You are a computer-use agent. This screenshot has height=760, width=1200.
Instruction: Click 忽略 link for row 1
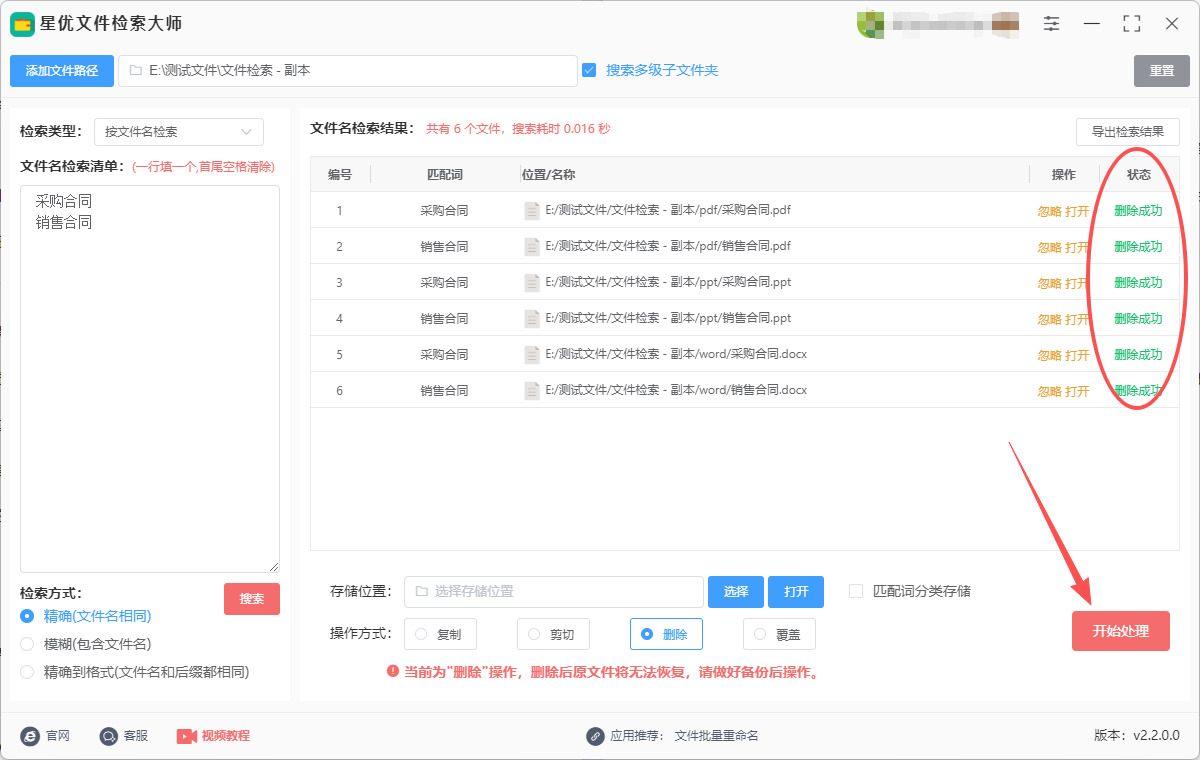(1049, 212)
